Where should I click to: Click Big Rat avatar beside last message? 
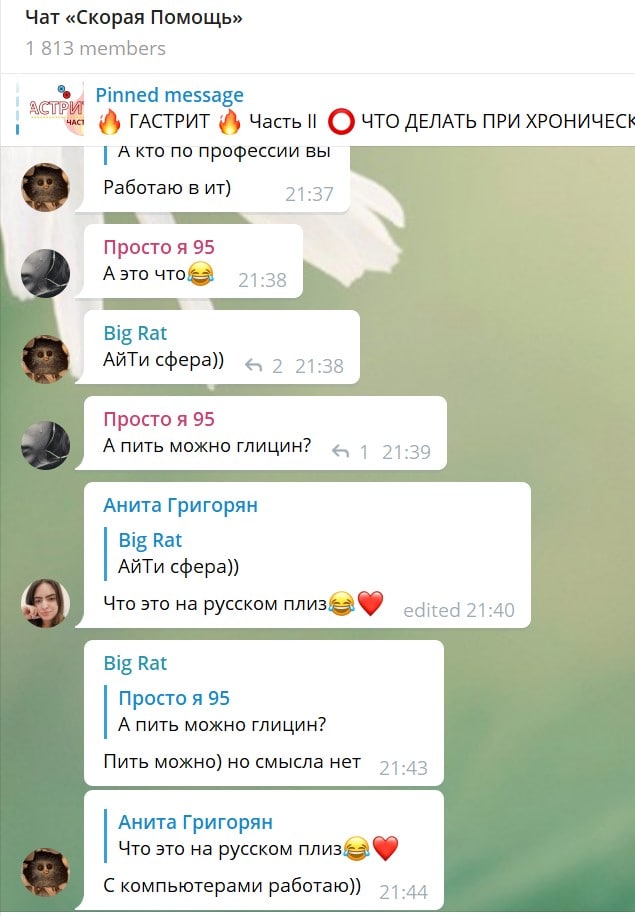pyautogui.click(x=46, y=872)
